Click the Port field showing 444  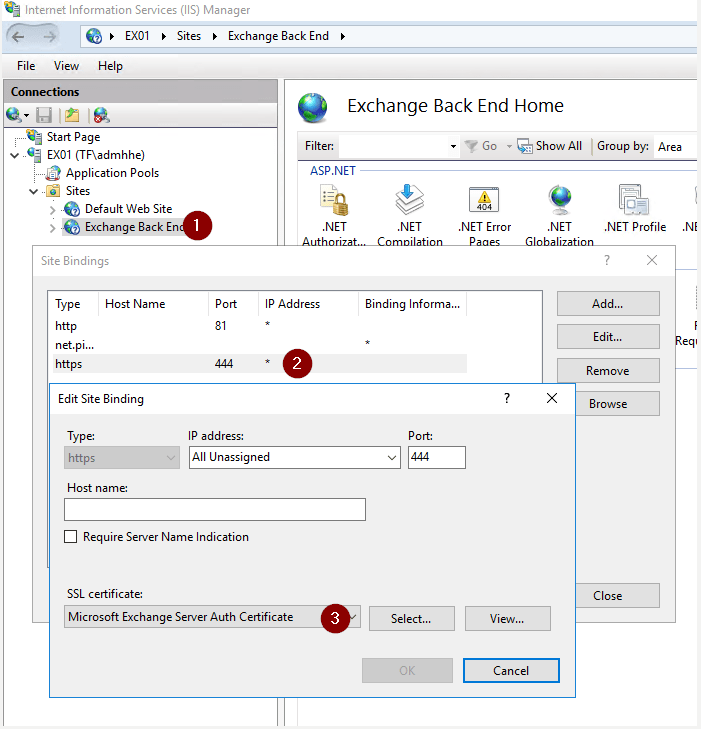[x=436, y=457]
